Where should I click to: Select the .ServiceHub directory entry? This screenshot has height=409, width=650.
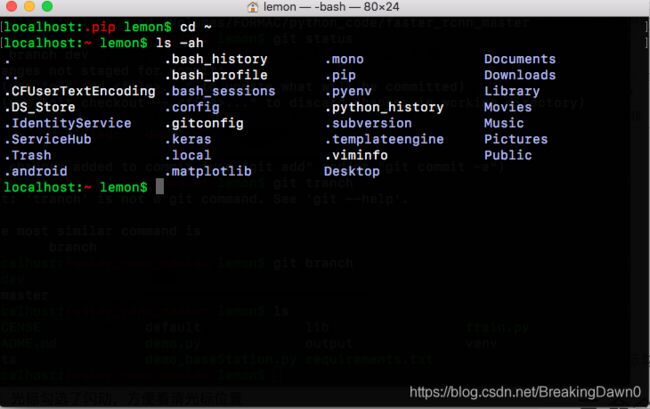tap(48, 139)
